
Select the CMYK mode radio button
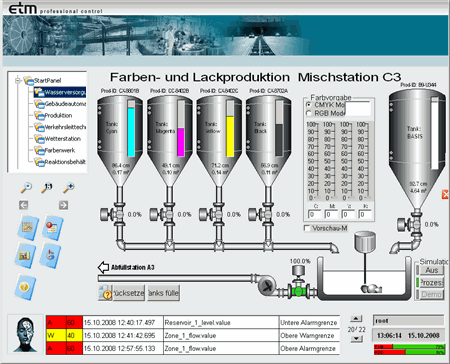pos(309,105)
